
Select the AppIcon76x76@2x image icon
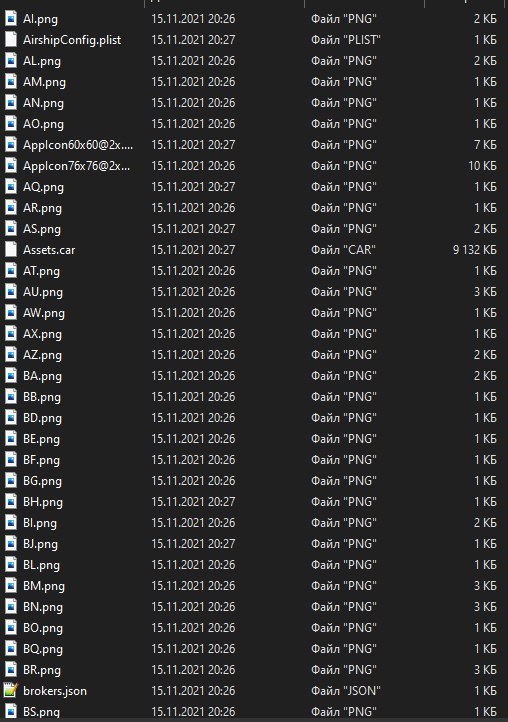(x=11, y=166)
